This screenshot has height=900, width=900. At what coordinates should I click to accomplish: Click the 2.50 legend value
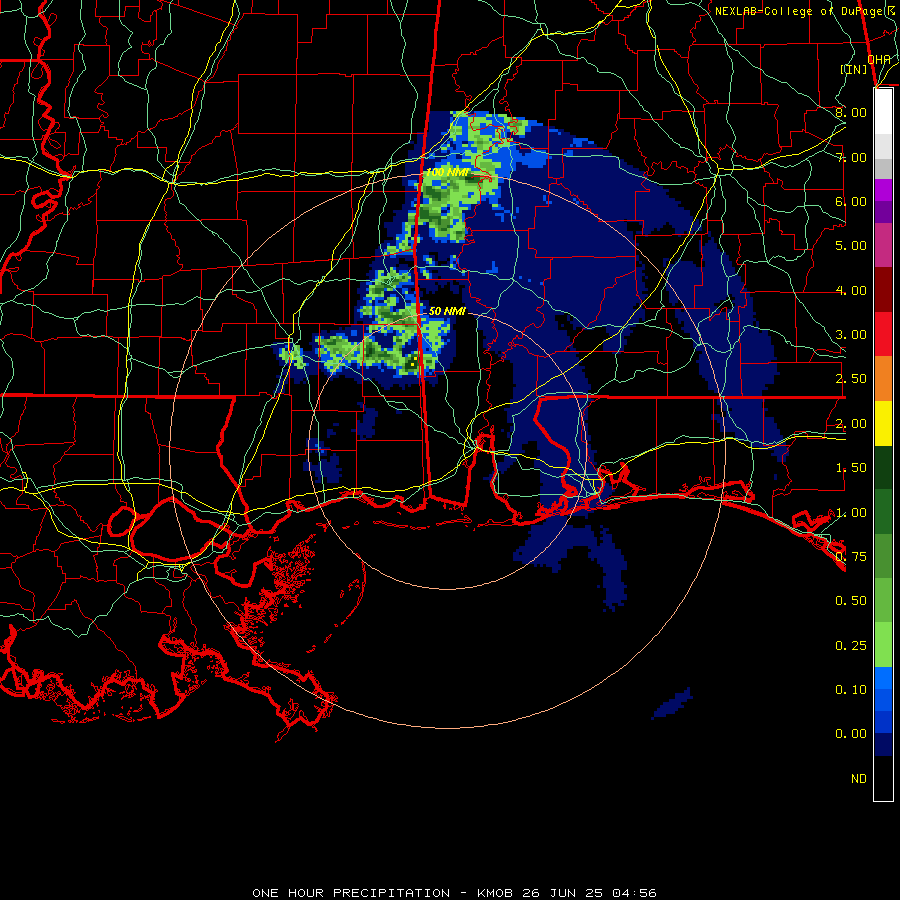tap(851, 379)
